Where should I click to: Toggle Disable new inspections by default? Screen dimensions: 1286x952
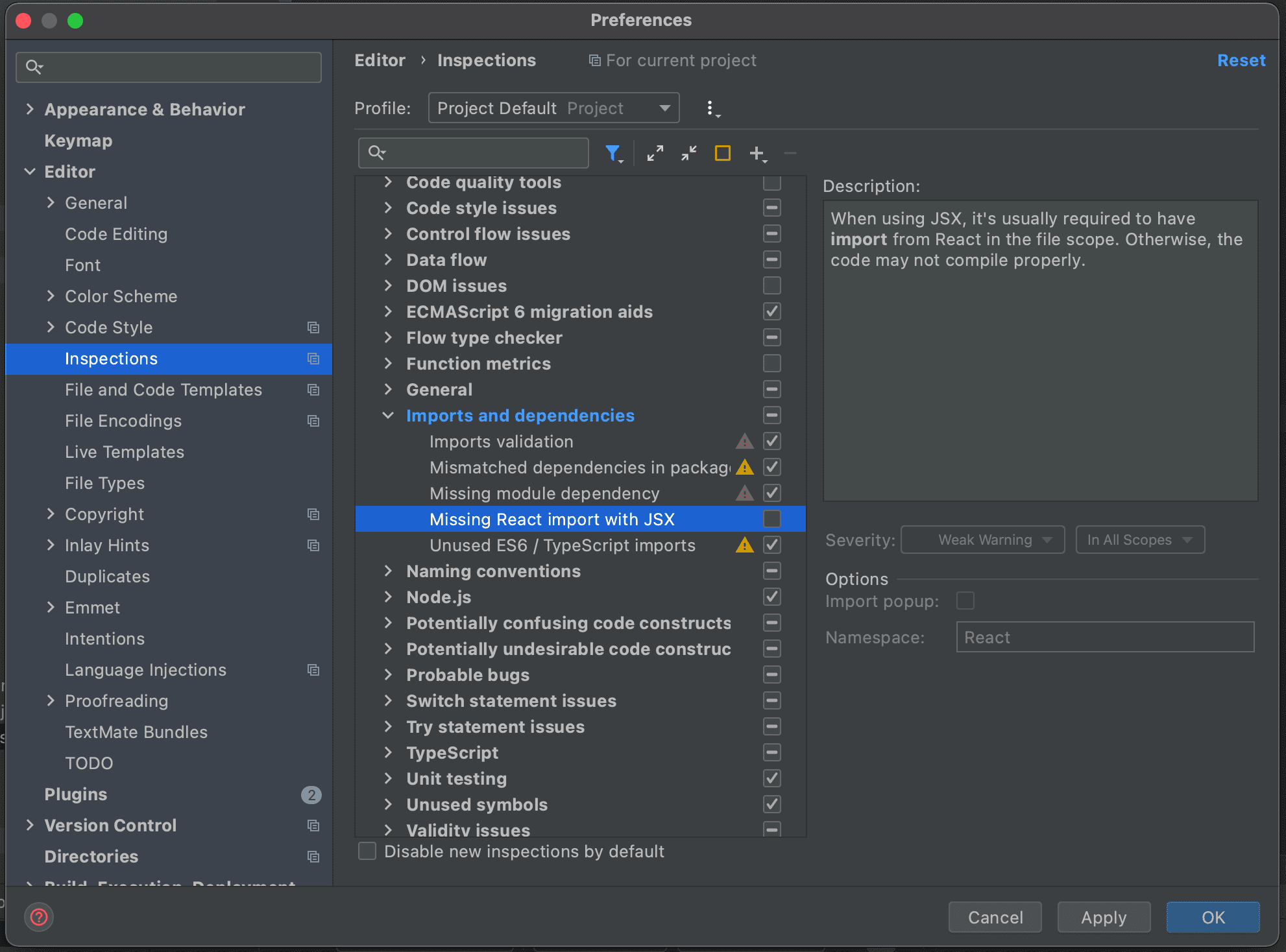click(367, 851)
